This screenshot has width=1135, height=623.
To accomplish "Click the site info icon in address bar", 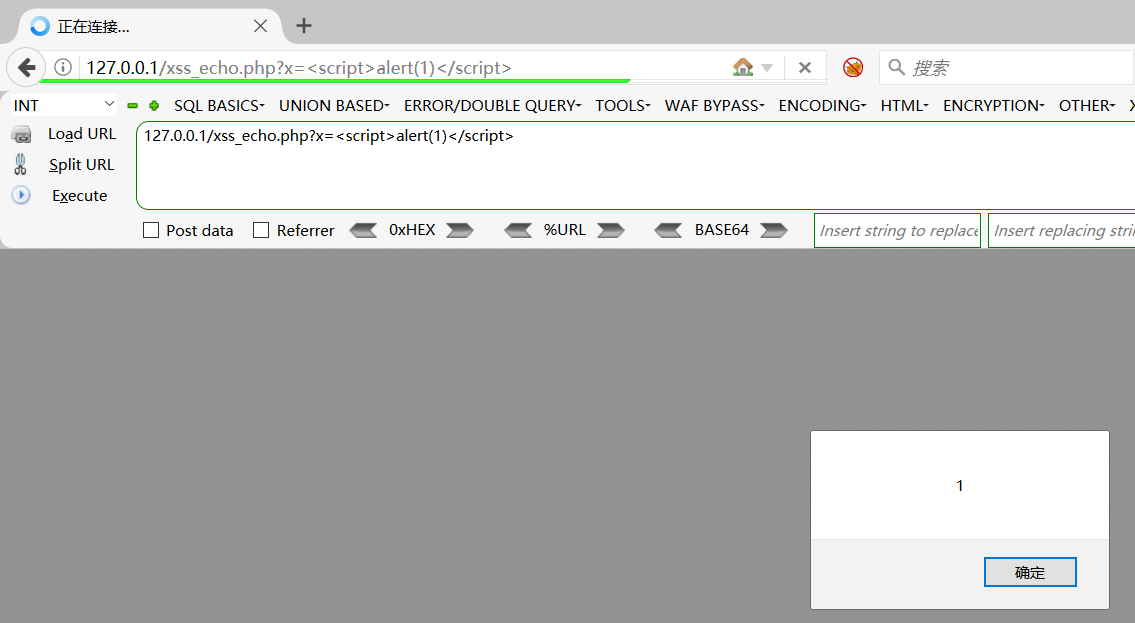I will point(63,67).
